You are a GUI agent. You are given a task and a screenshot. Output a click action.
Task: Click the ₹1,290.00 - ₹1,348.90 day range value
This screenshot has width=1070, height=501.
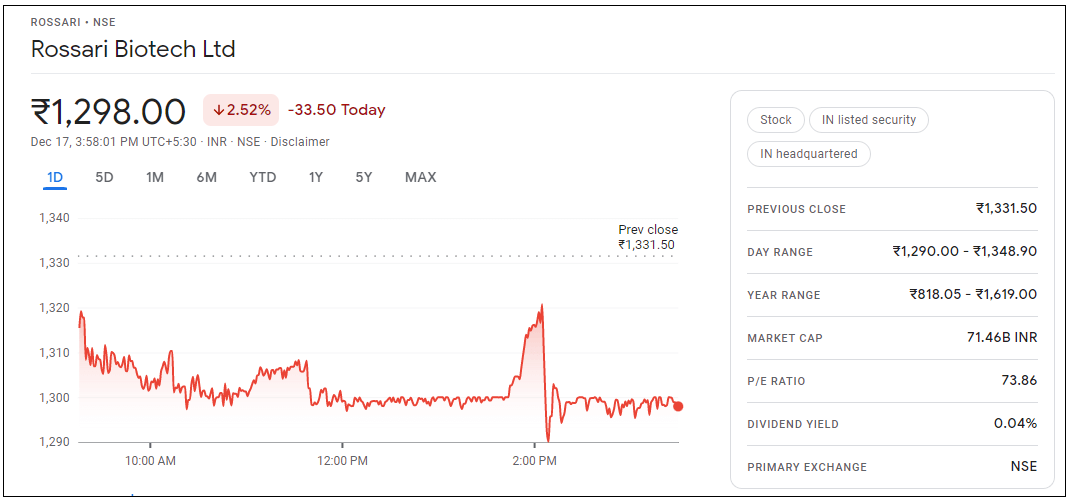tap(965, 252)
